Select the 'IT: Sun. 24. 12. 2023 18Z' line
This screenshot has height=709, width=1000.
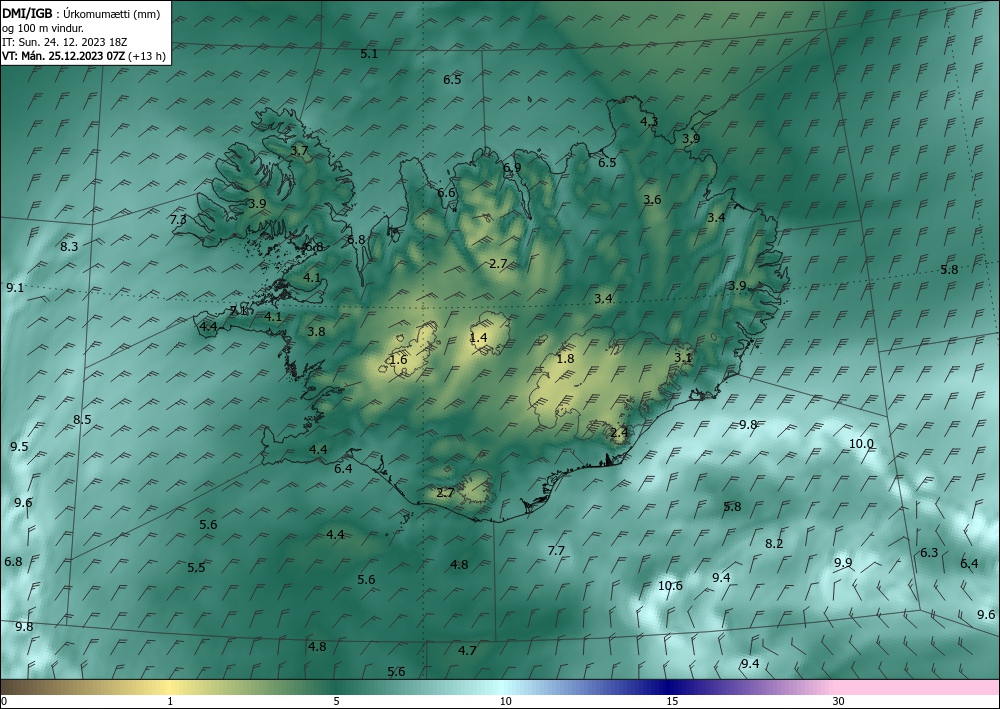pos(64,42)
